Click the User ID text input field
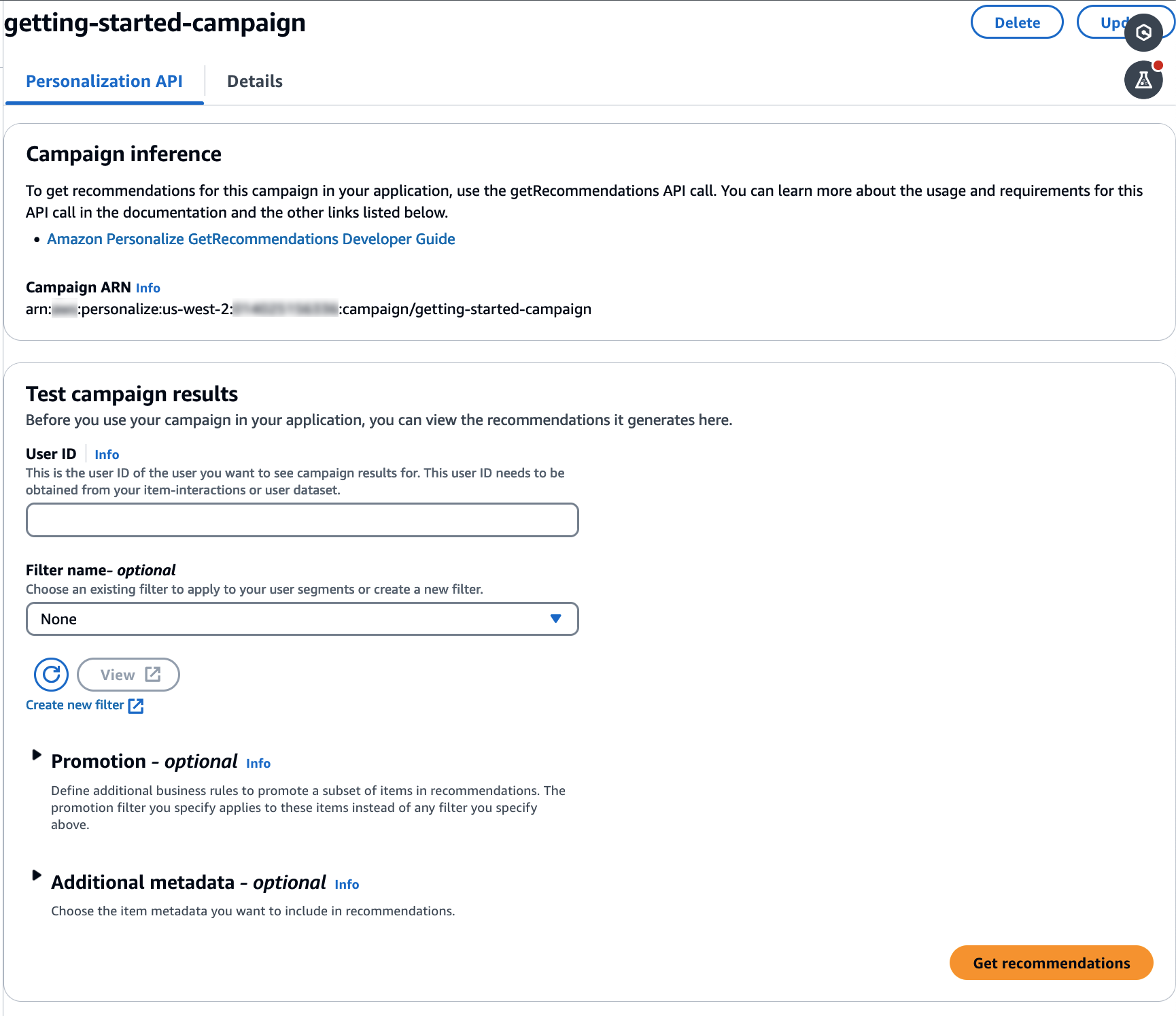 click(x=302, y=520)
